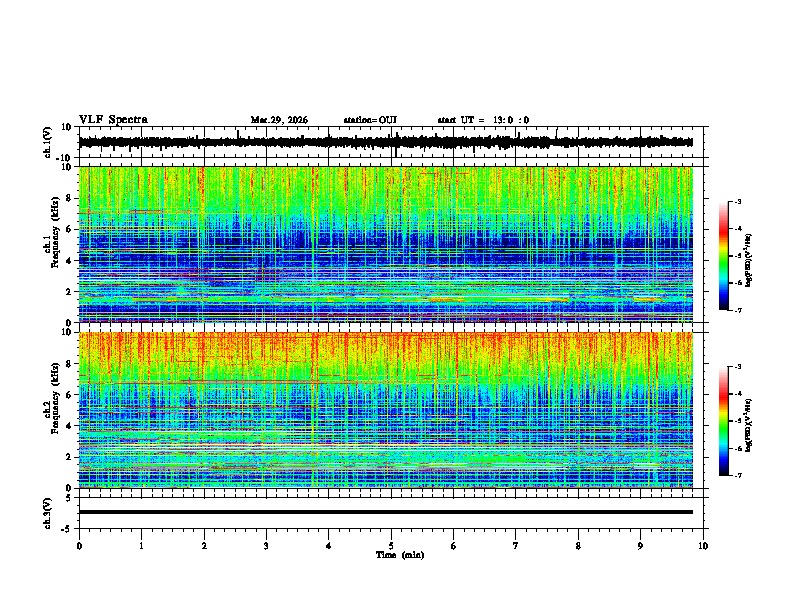The image size is (792, 612).
Task: Click time-axis tick label 8
Action: point(578,546)
